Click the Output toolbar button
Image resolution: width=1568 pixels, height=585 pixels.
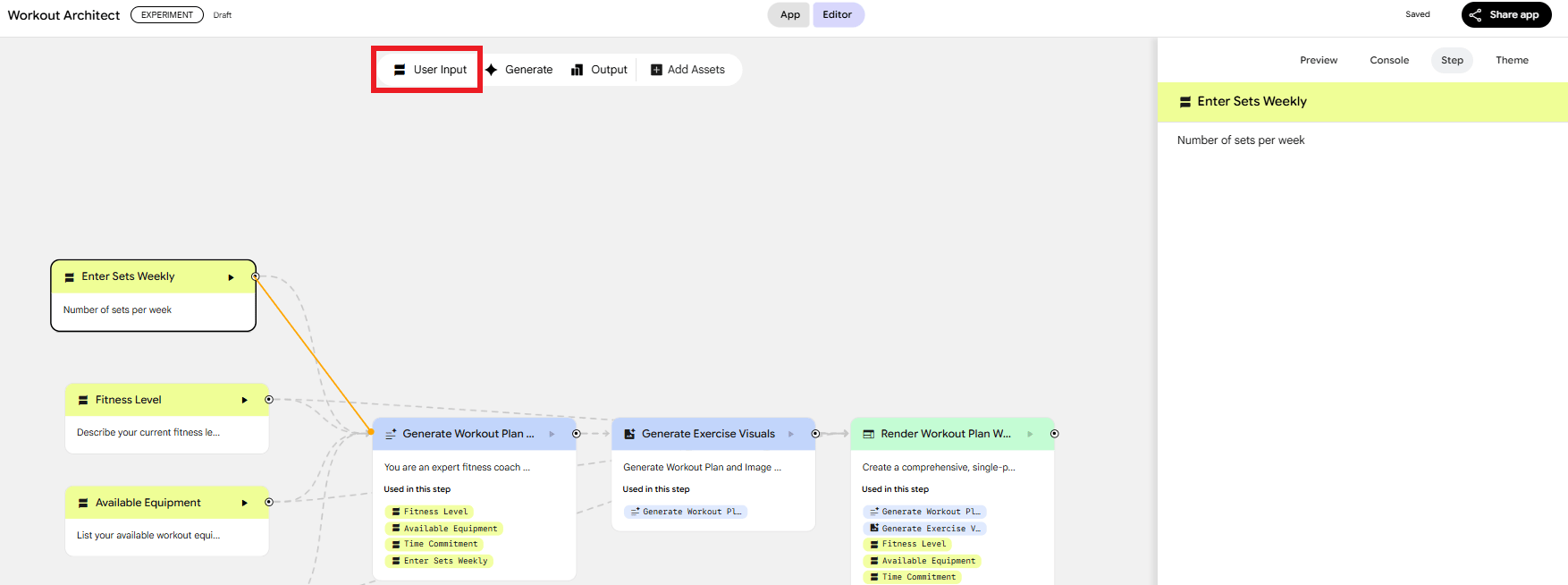(600, 70)
